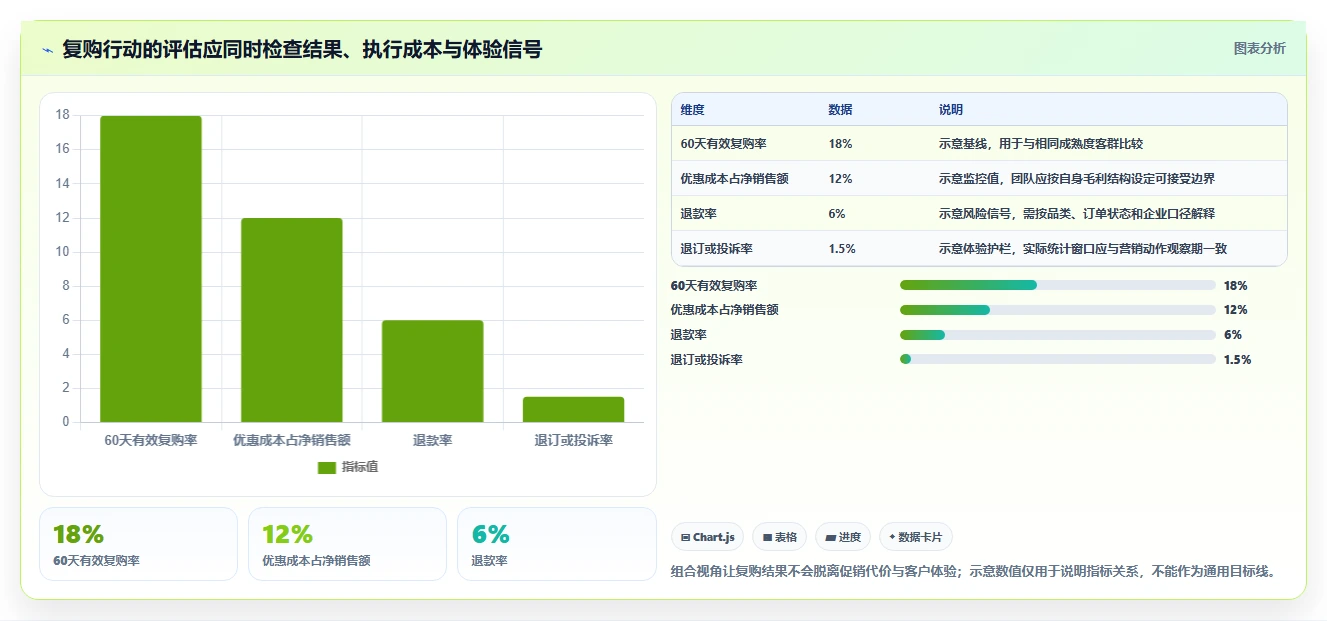Click the 6% value in the table
Viewport: 1327px width, 621px height.
[x=837, y=214]
